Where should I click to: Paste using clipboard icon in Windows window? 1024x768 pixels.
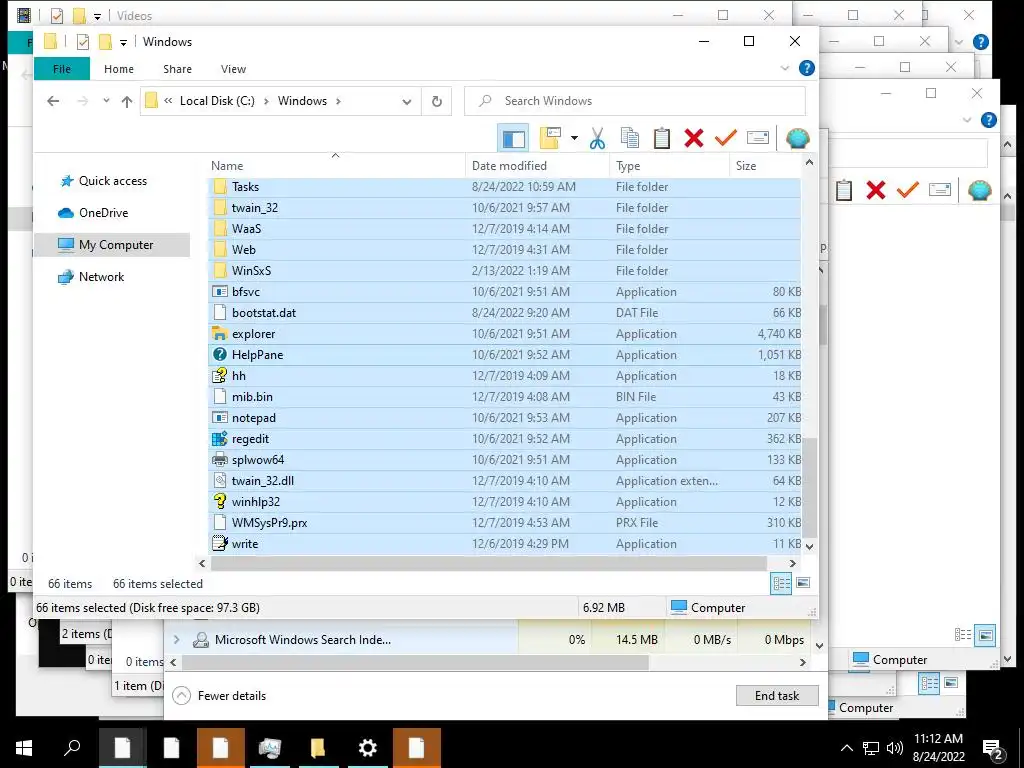(662, 138)
